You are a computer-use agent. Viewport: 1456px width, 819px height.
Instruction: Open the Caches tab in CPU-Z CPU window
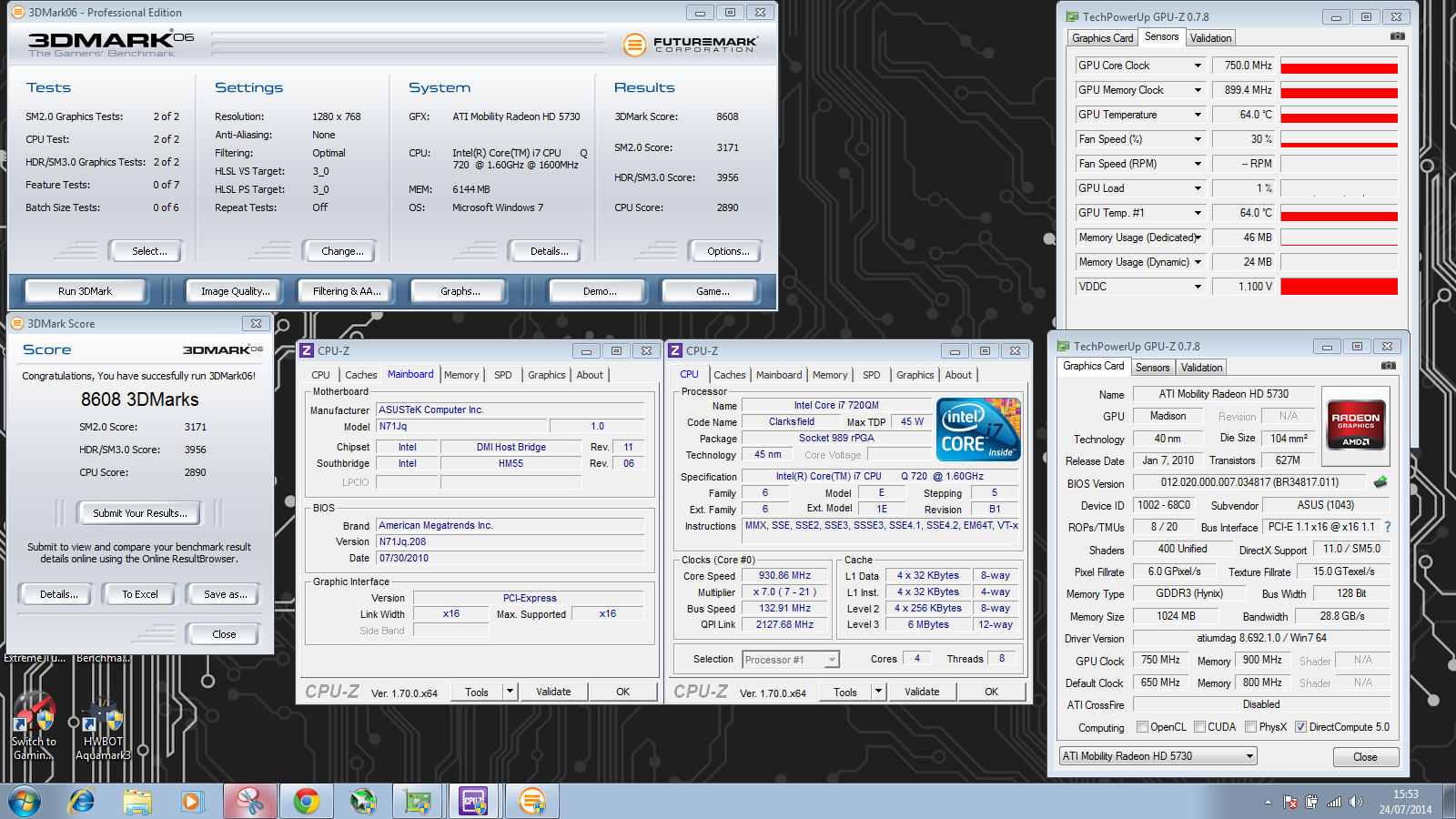click(x=730, y=375)
